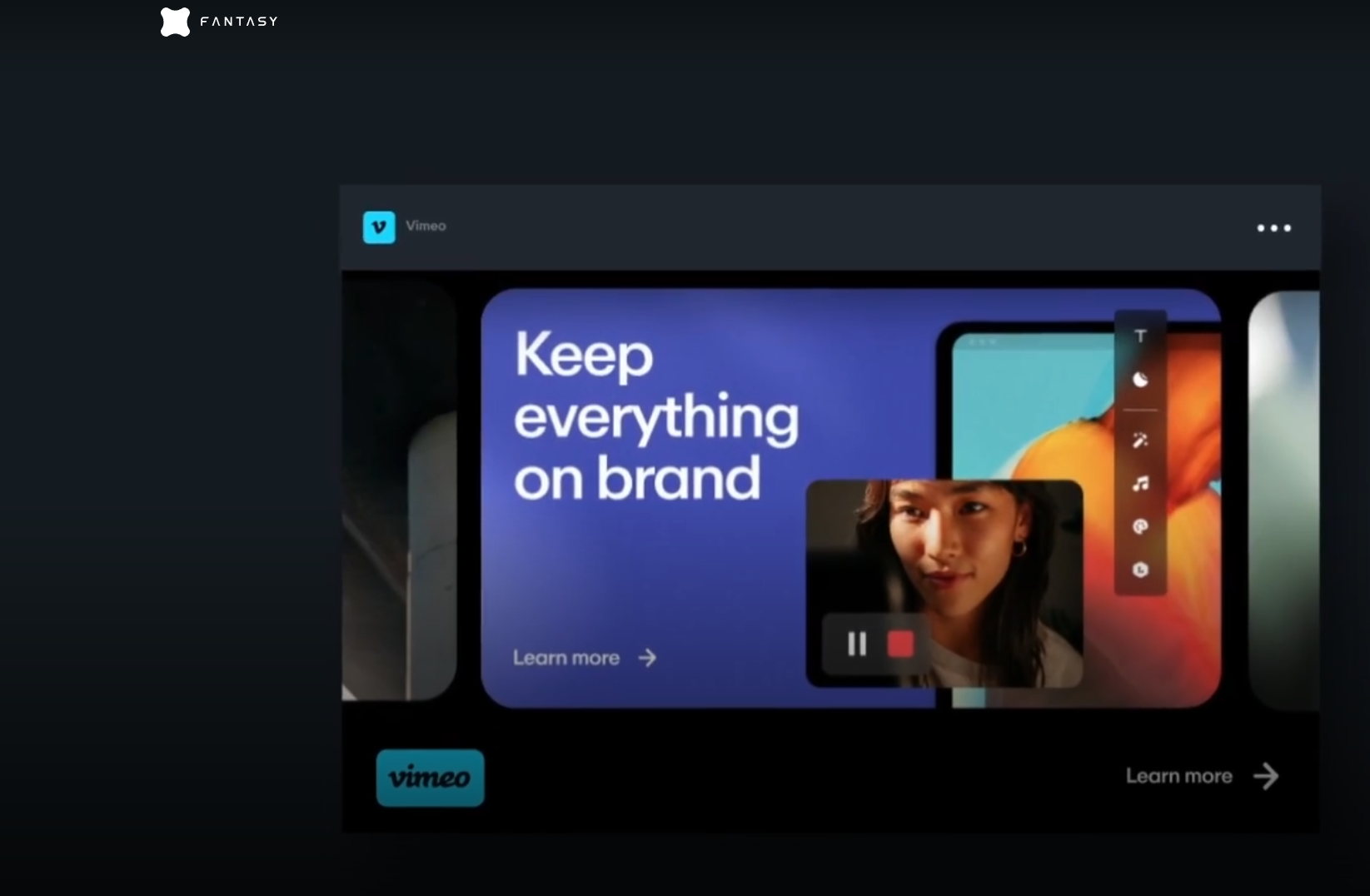Select the color palette icon

click(x=1140, y=526)
